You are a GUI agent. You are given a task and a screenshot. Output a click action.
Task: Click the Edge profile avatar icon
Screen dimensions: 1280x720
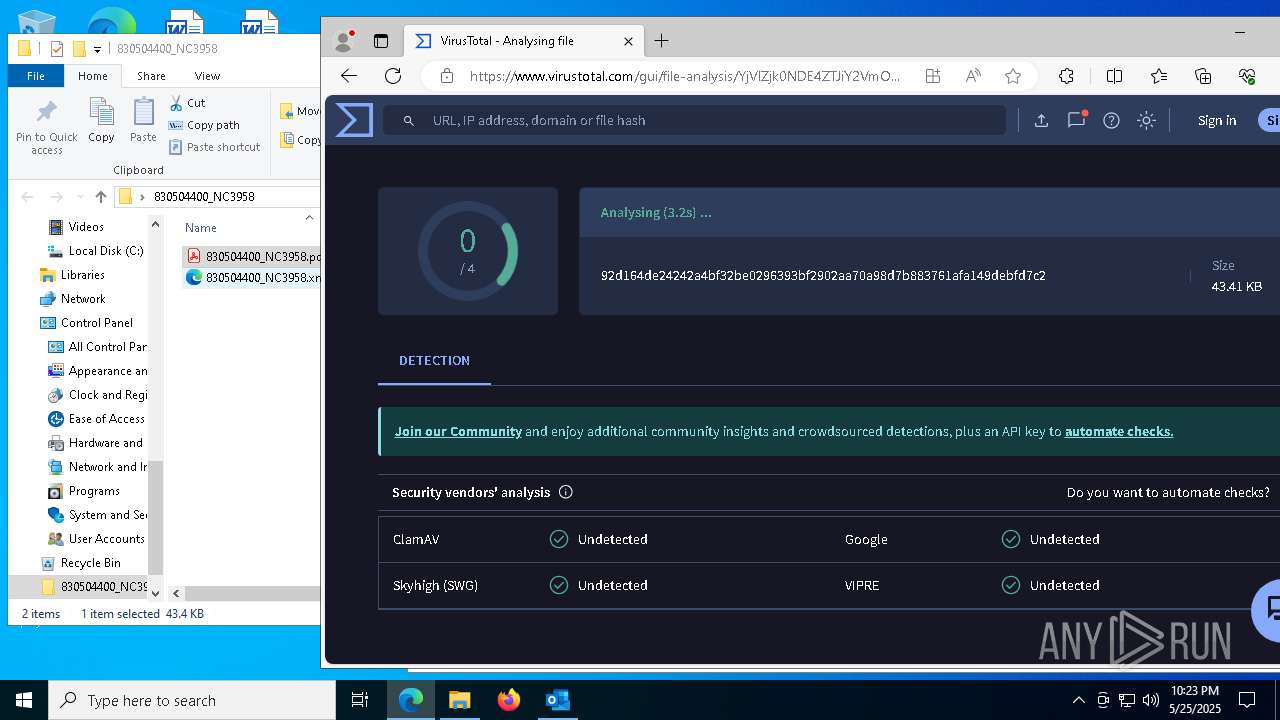pyautogui.click(x=344, y=41)
